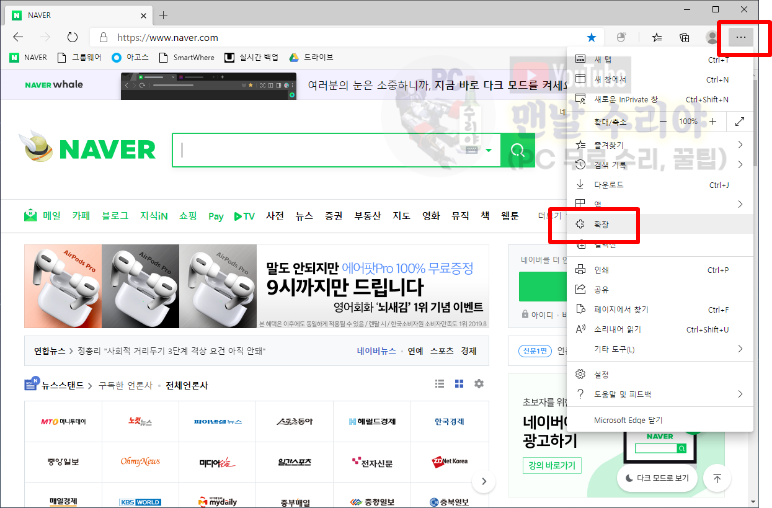Expand the 검색 기록 submenu
This screenshot has height=508, width=772.
click(660, 165)
